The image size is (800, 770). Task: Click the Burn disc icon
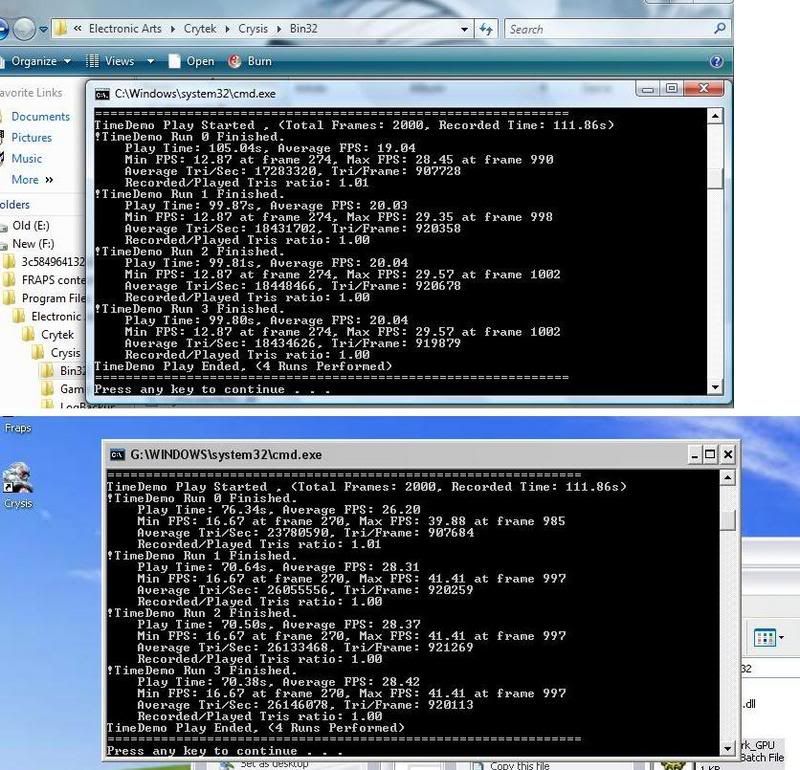(234, 61)
